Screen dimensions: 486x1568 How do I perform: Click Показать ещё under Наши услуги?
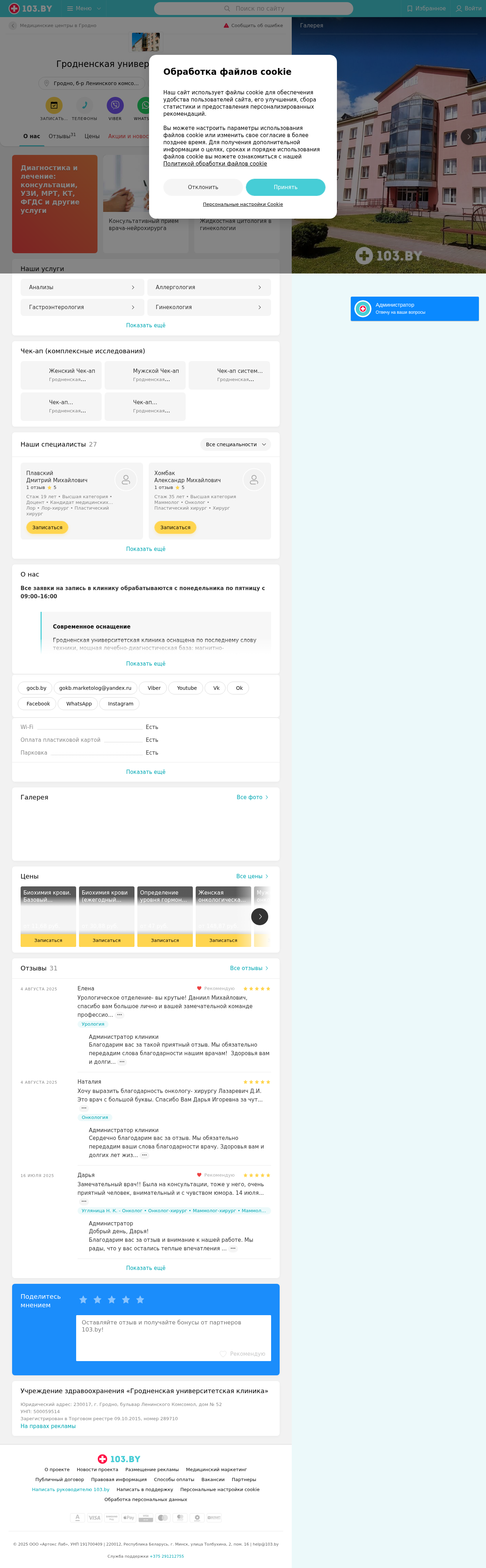point(146,325)
